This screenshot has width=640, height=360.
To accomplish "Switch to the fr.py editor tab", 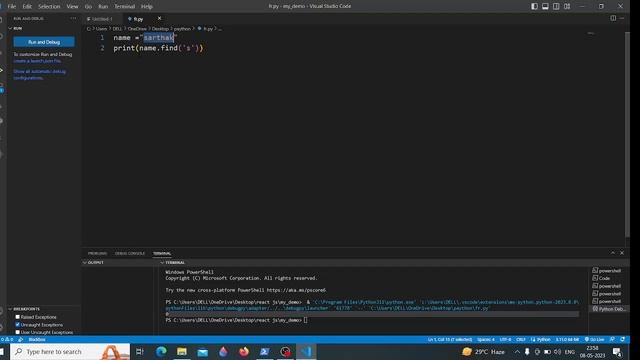I will (x=138, y=19).
